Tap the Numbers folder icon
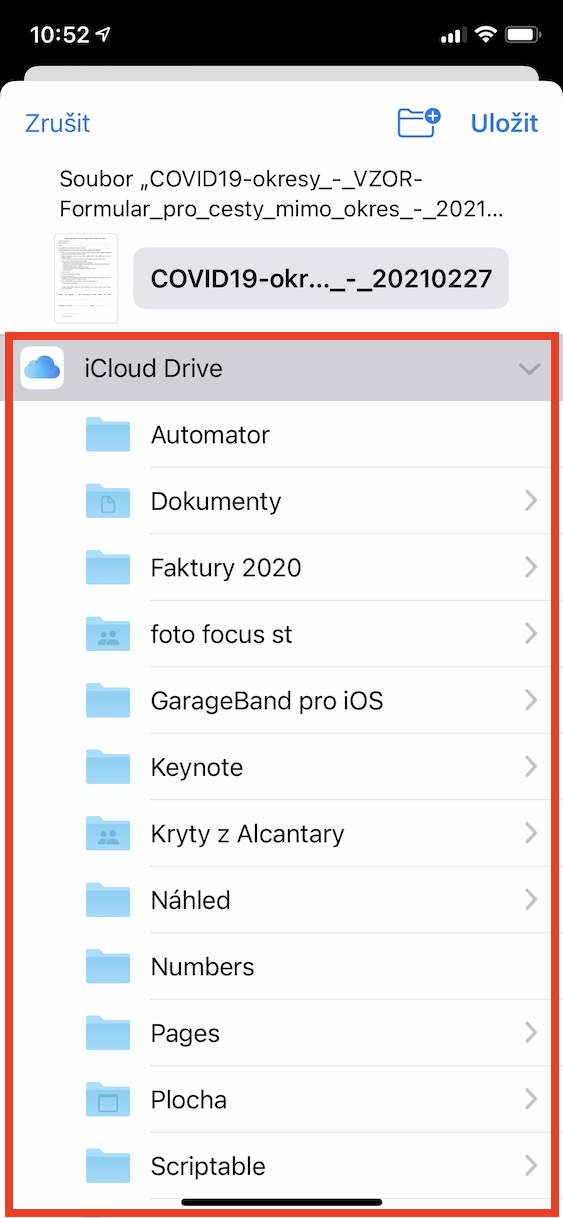Viewport: 563px width, 1218px height. tap(108, 967)
